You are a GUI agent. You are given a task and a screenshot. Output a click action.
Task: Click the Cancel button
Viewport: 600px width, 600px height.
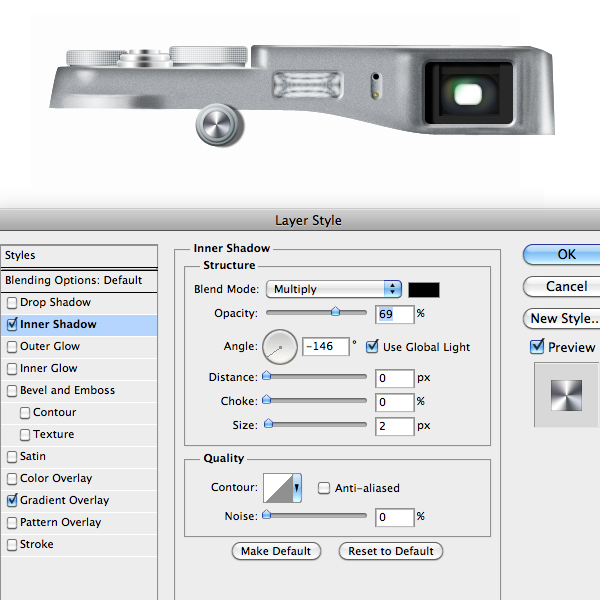(x=562, y=287)
